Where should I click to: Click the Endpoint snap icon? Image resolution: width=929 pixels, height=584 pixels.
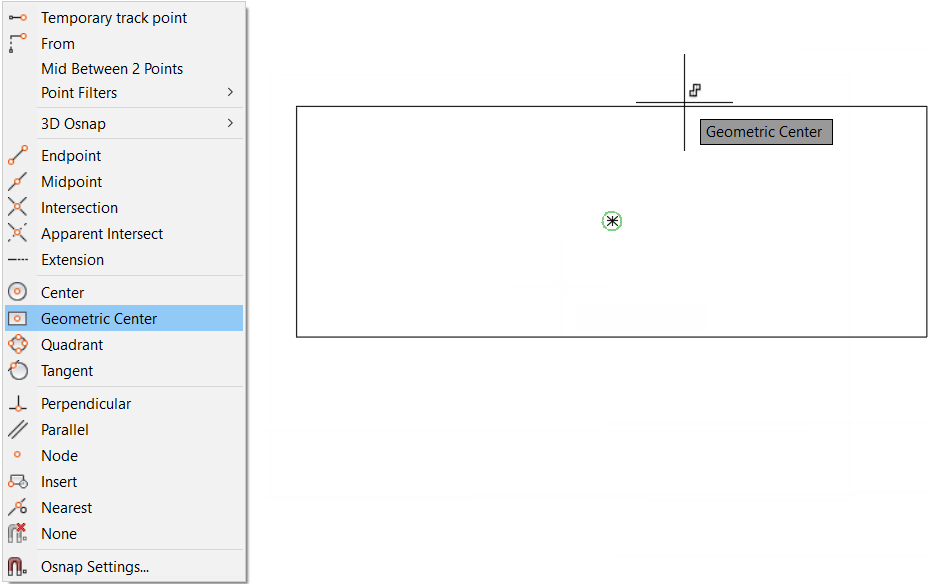[18, 155]
